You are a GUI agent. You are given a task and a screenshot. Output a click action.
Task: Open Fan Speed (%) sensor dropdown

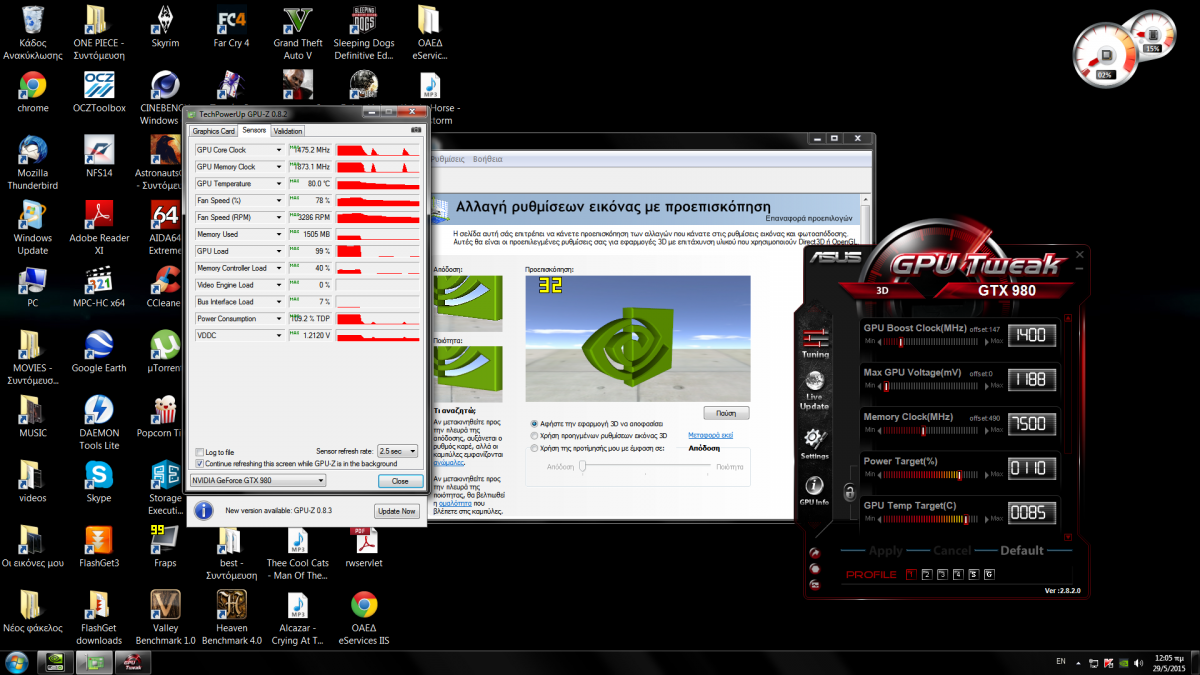pyautogui.click(x=278, y=201)
